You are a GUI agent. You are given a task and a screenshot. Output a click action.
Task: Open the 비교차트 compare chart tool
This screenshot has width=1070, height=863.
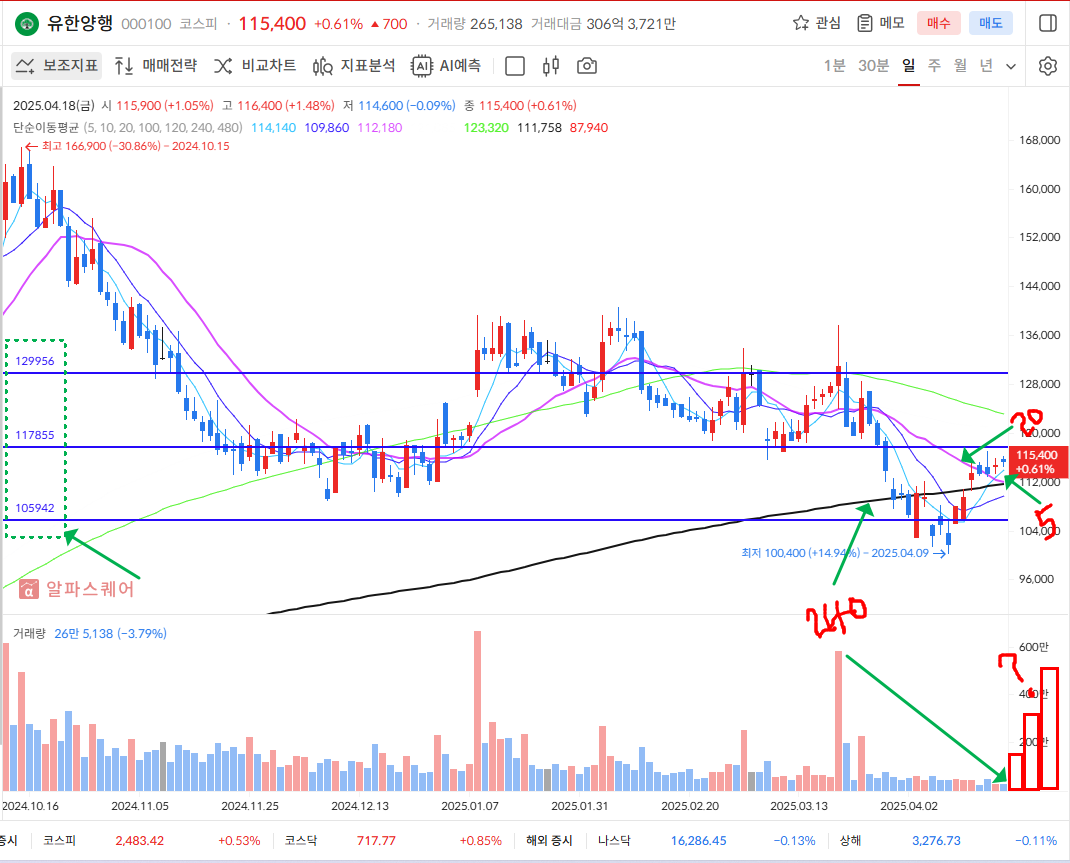click(255, 66)
